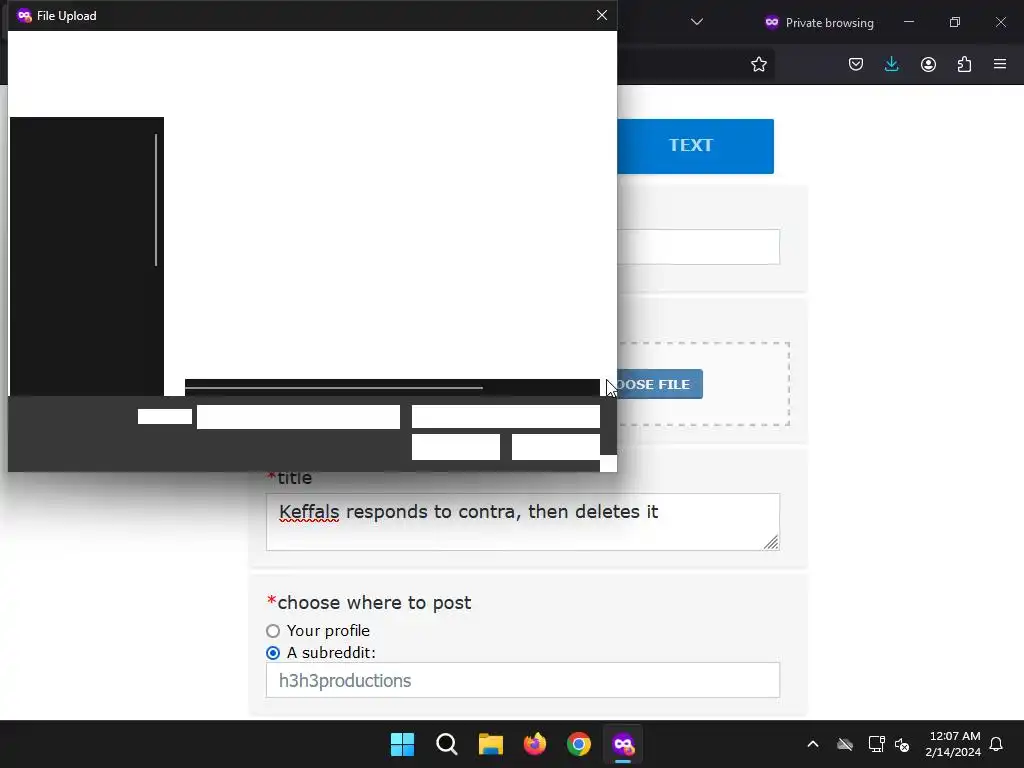Open the Firefox account icon

point(928,64)
